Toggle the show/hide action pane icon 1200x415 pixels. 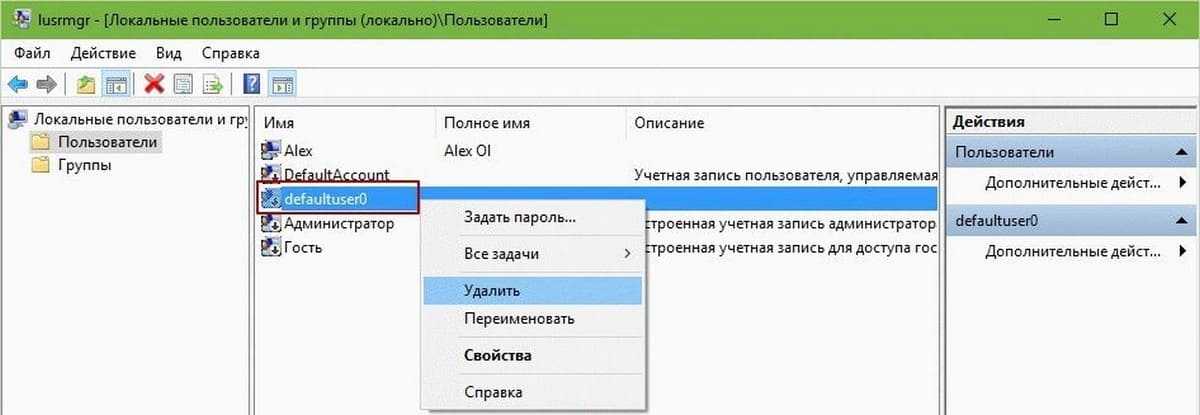click(x=282, y=84)
